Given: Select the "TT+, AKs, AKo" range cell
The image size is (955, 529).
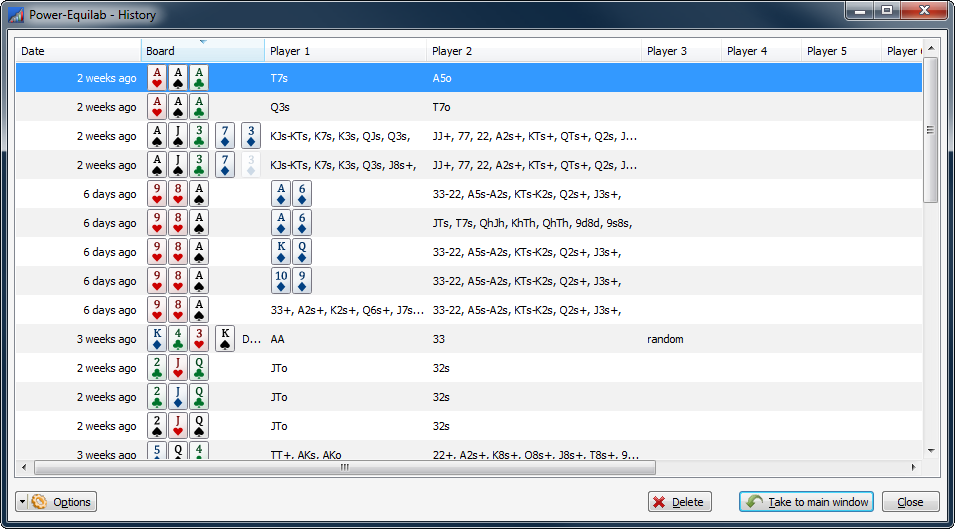Looking at the screenshot, I should 306,455.
